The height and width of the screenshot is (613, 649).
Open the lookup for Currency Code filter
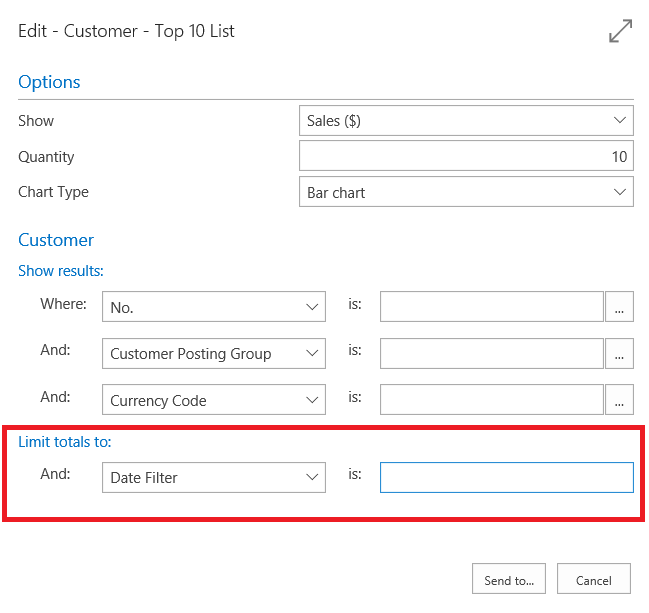[619, 400]
